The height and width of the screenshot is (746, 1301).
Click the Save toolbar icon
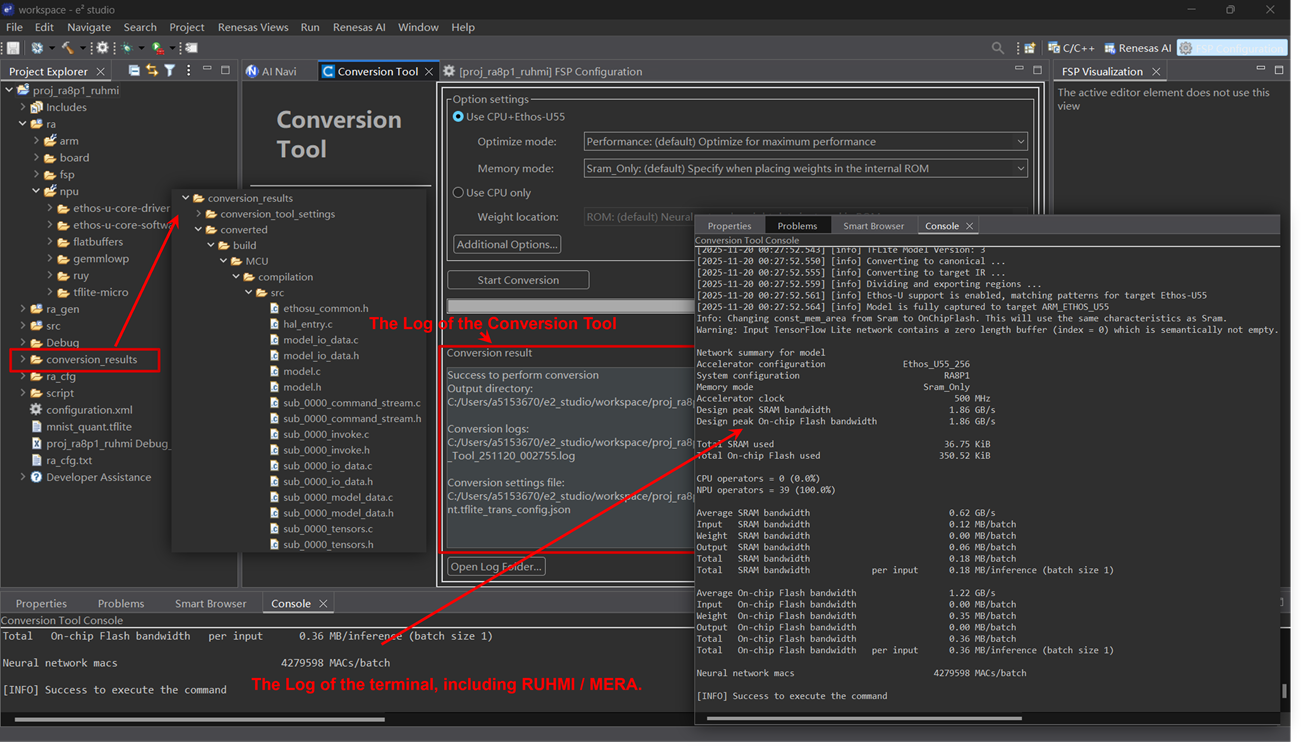tap(13, 48)
